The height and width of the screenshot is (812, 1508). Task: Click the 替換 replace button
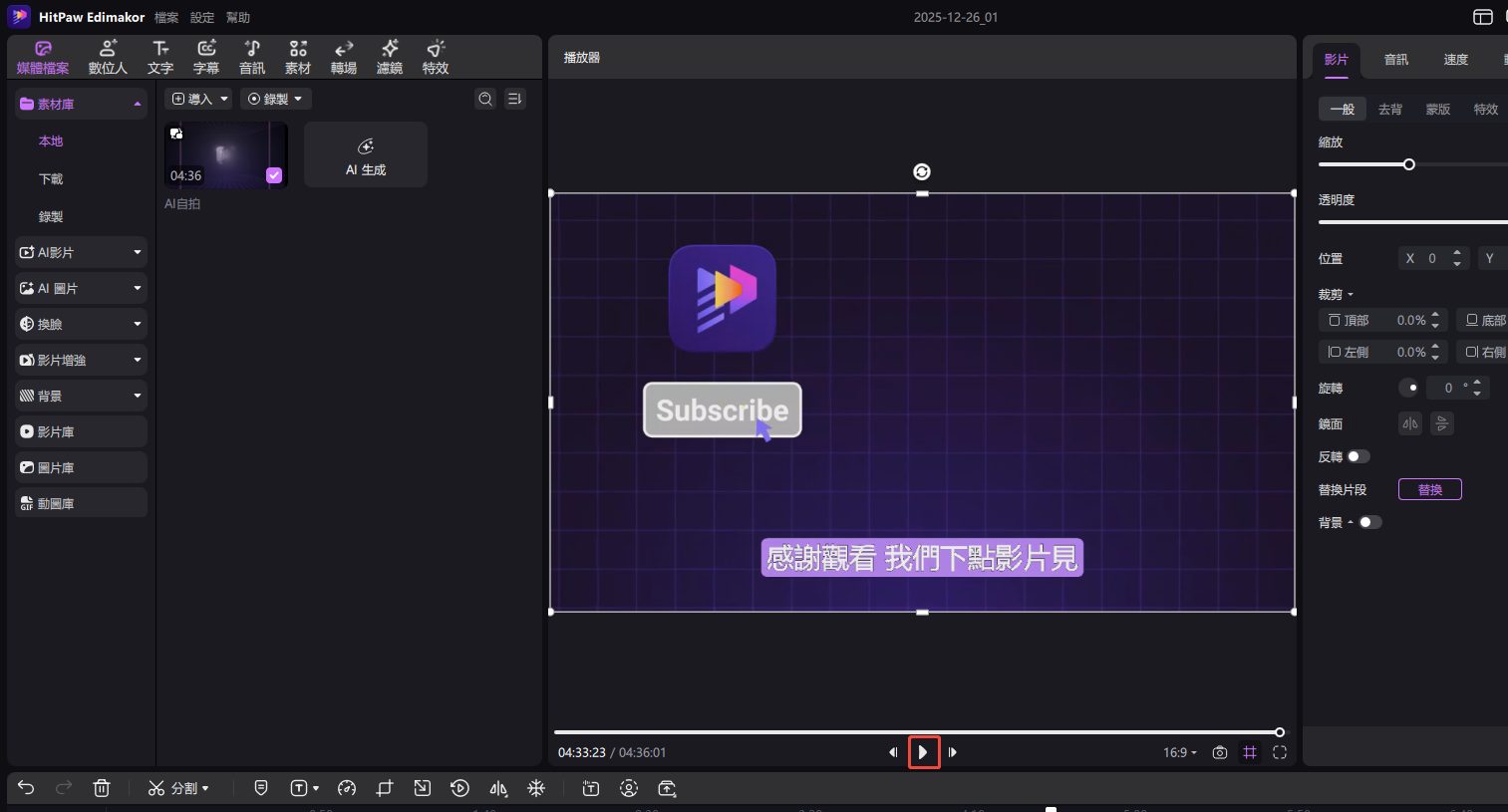click(1429, 489)
